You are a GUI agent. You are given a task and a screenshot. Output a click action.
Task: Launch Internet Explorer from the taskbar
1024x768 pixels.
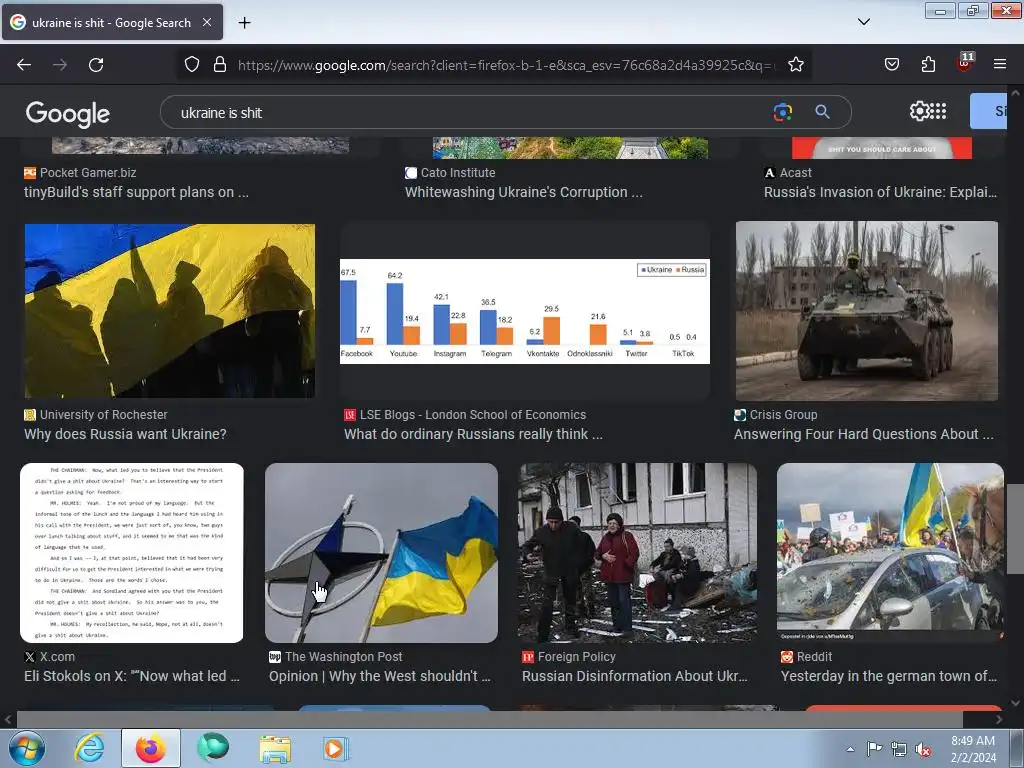89,748
